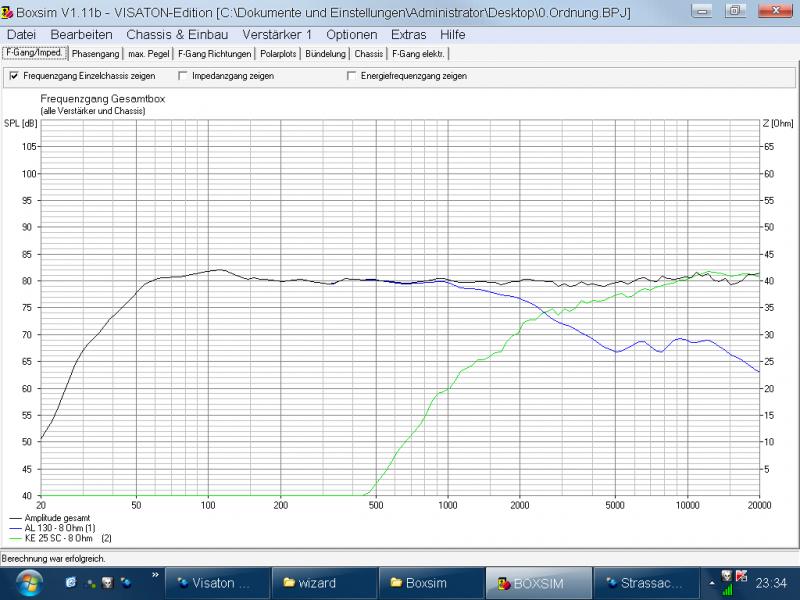Open the F-Gang elektr. tab

coord(418,53)
